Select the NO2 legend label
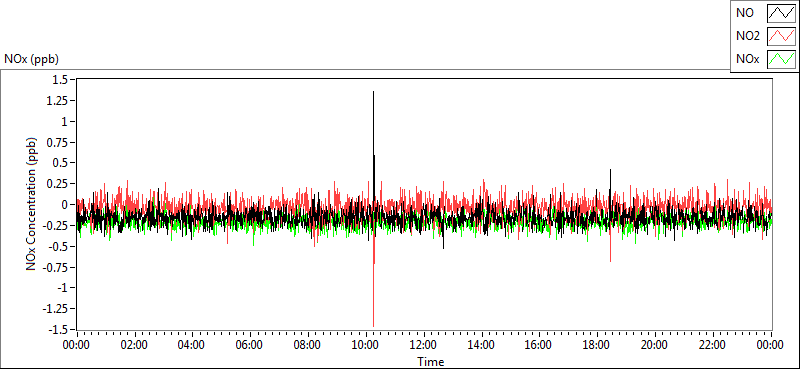The width and height of the screenshot is (800, 369). 747,36
